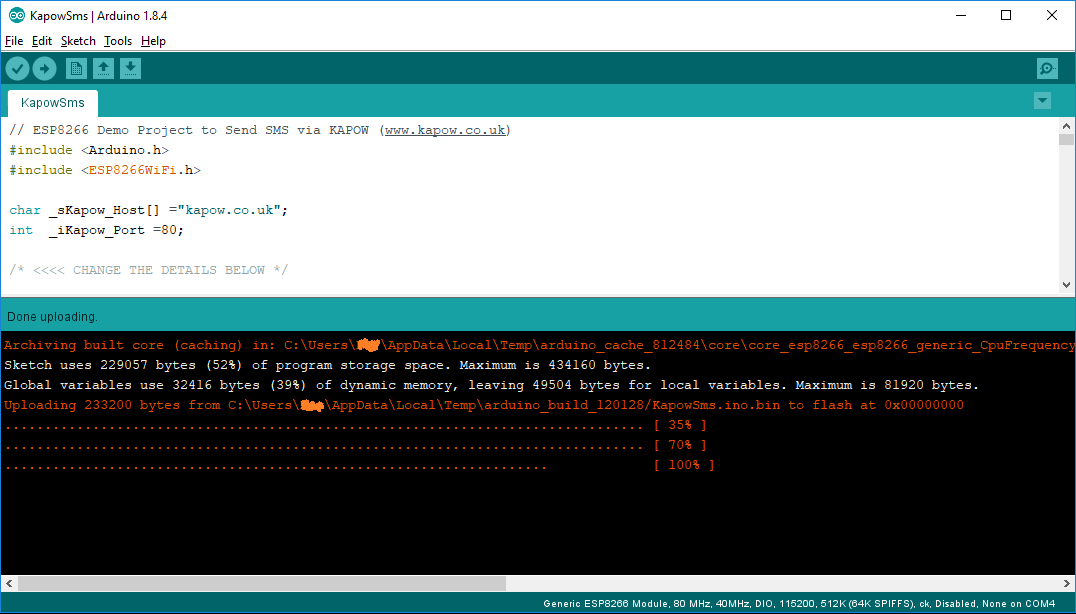This screenshot has width=1076, height=614.
Task: Create a new sketch from the toolbar
Action: [76, 68]
